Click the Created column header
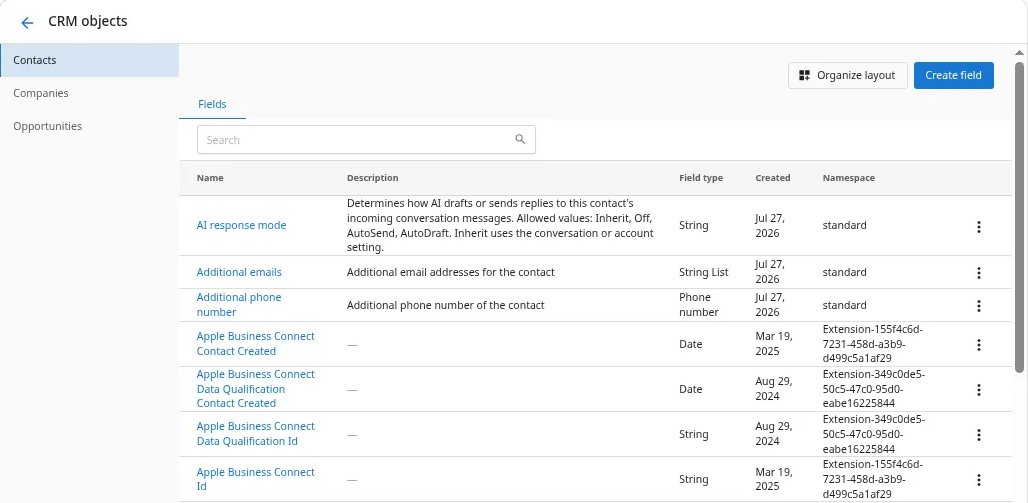1028x503 pixels. [772, 178]
